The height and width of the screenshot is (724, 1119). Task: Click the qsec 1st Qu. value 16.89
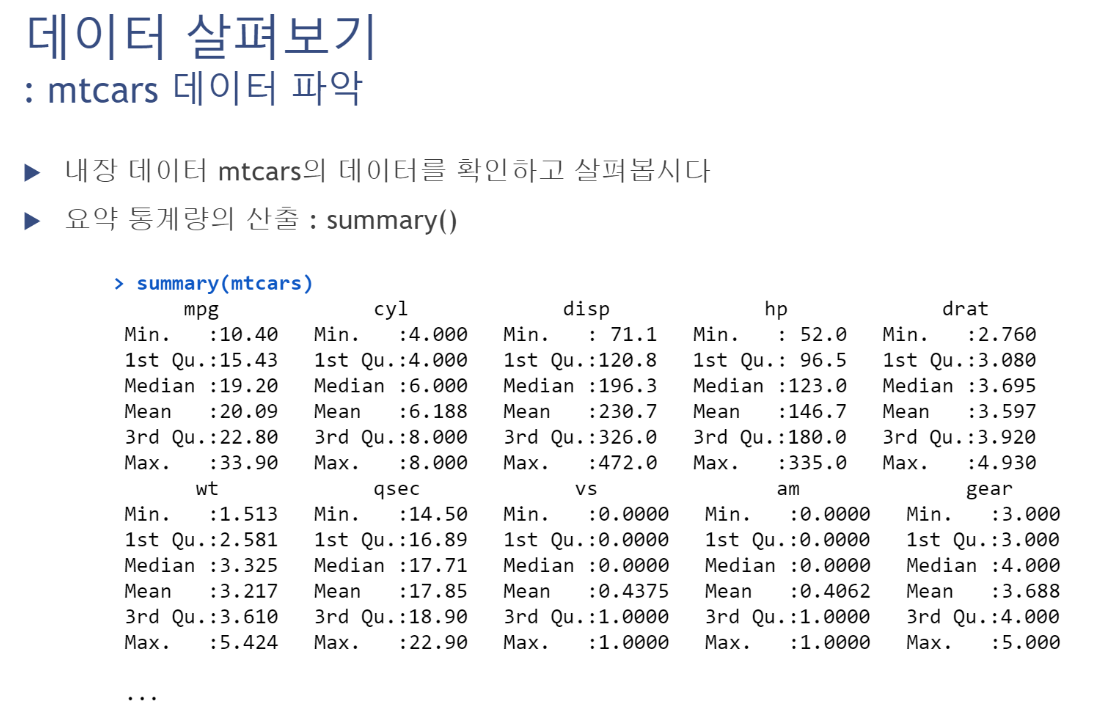click(438, 540)
